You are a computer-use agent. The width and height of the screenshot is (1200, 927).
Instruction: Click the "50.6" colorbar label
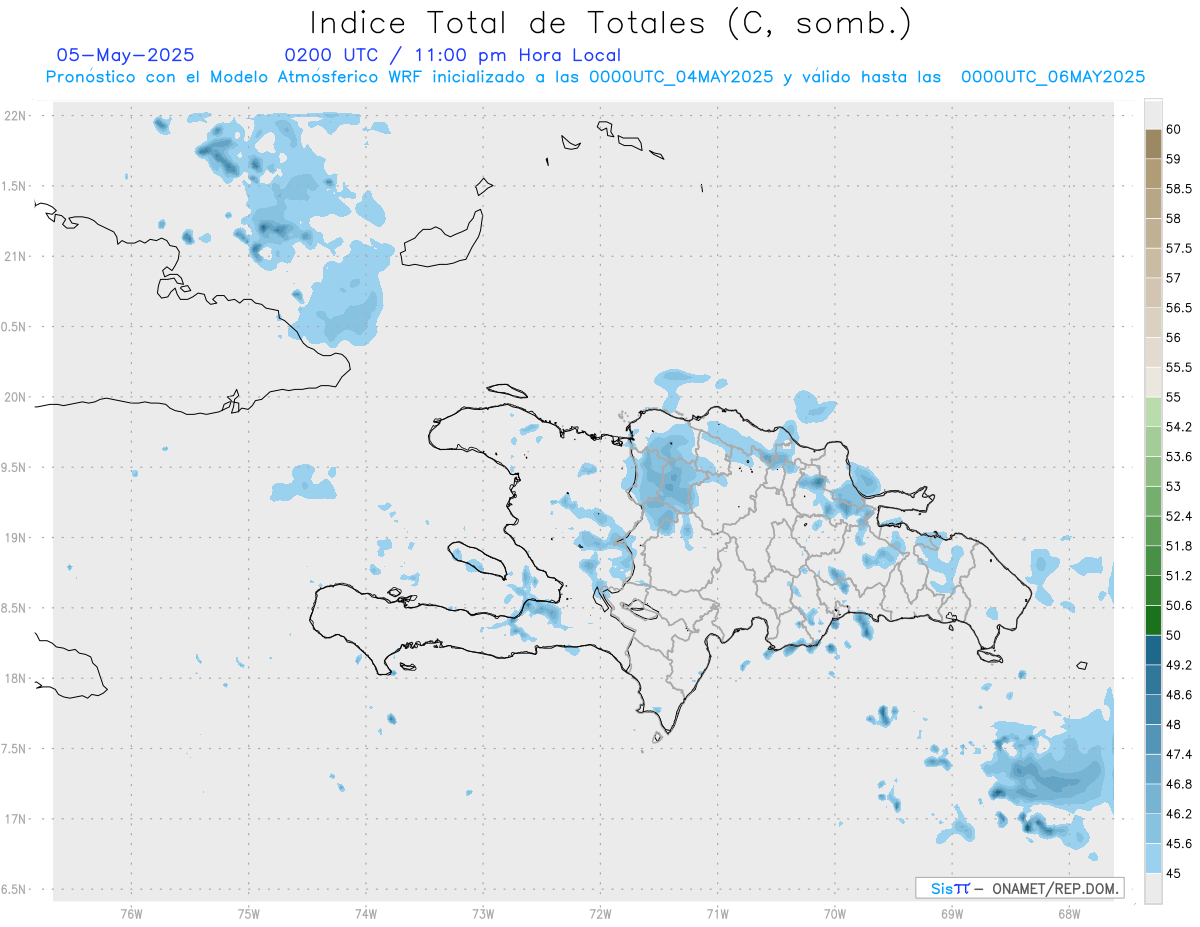1179,605
